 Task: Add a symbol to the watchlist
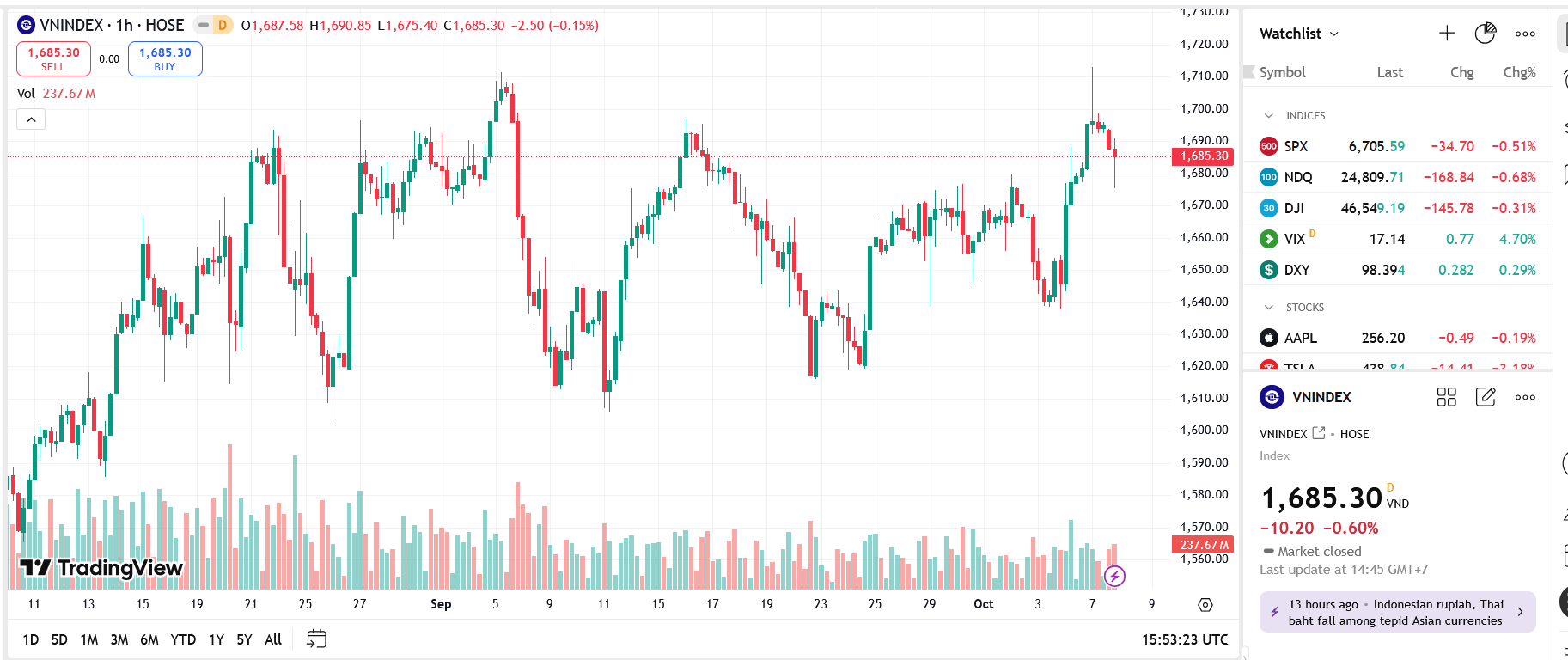click(1447, 34)
